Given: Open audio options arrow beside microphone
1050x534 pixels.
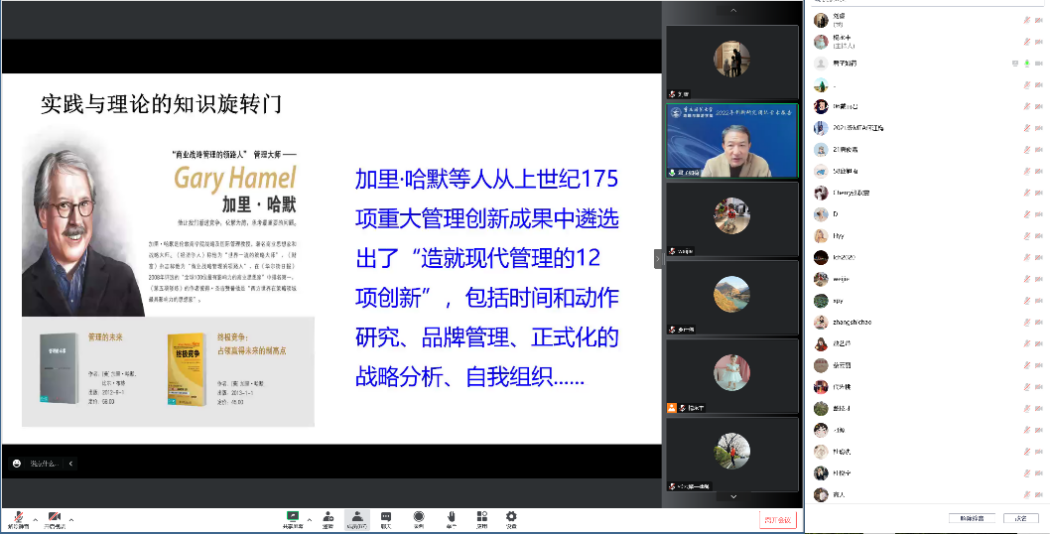Looking at the screenshot, I should pyautogui.click(x=35, y=520).
